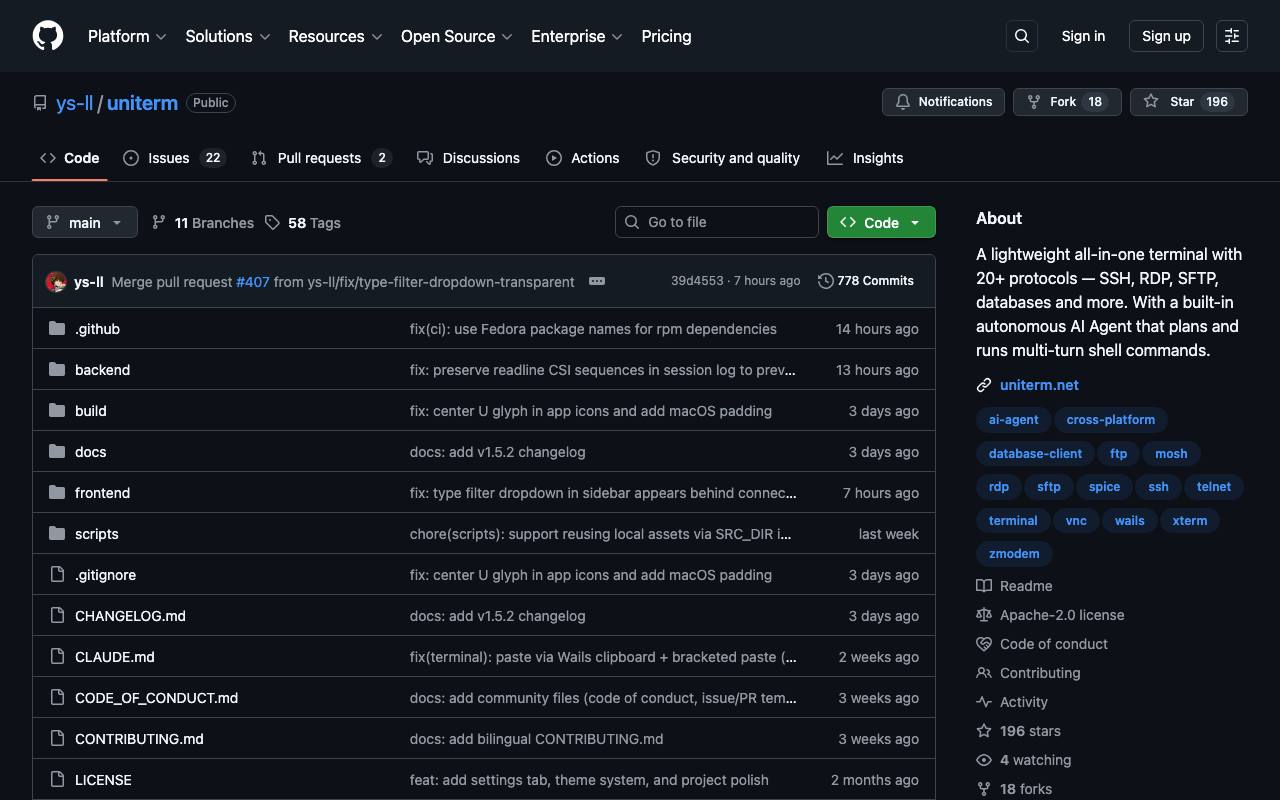Click the pulse icon beside Activity
The height and width of the screenshot is (800, 1280).
tap(984, 702)
